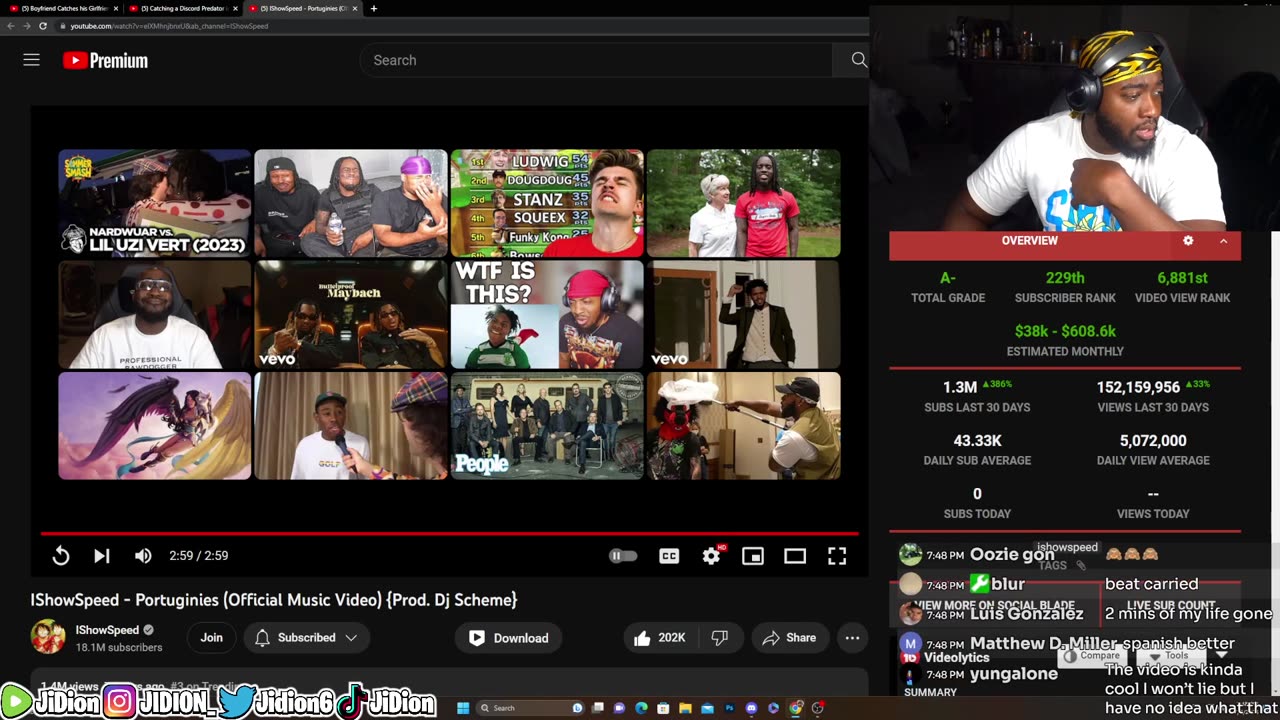Viewport: 1280px width, 720px height.
Task: Open the player settings gear
Action: (711, 556)
